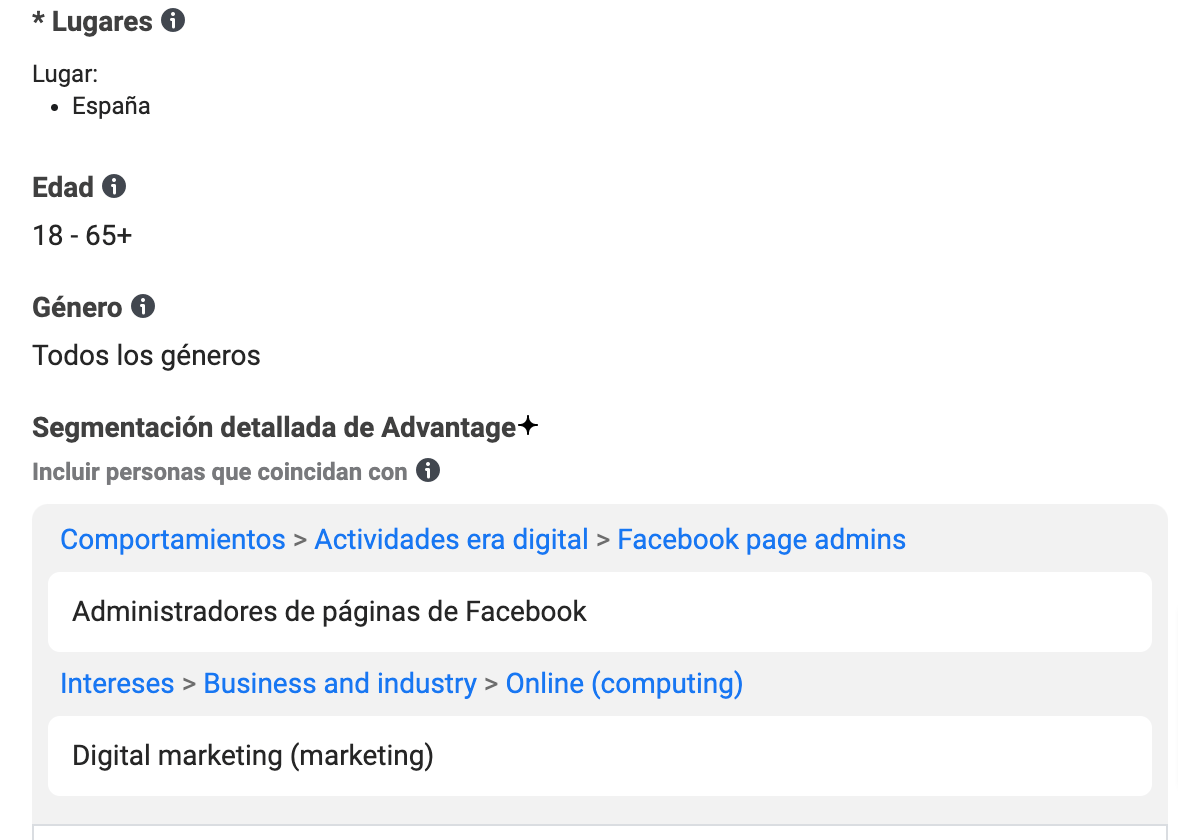Select the 'Digital marketing (marketing)' entry
1178x840 pixels.
coord(253,755)
